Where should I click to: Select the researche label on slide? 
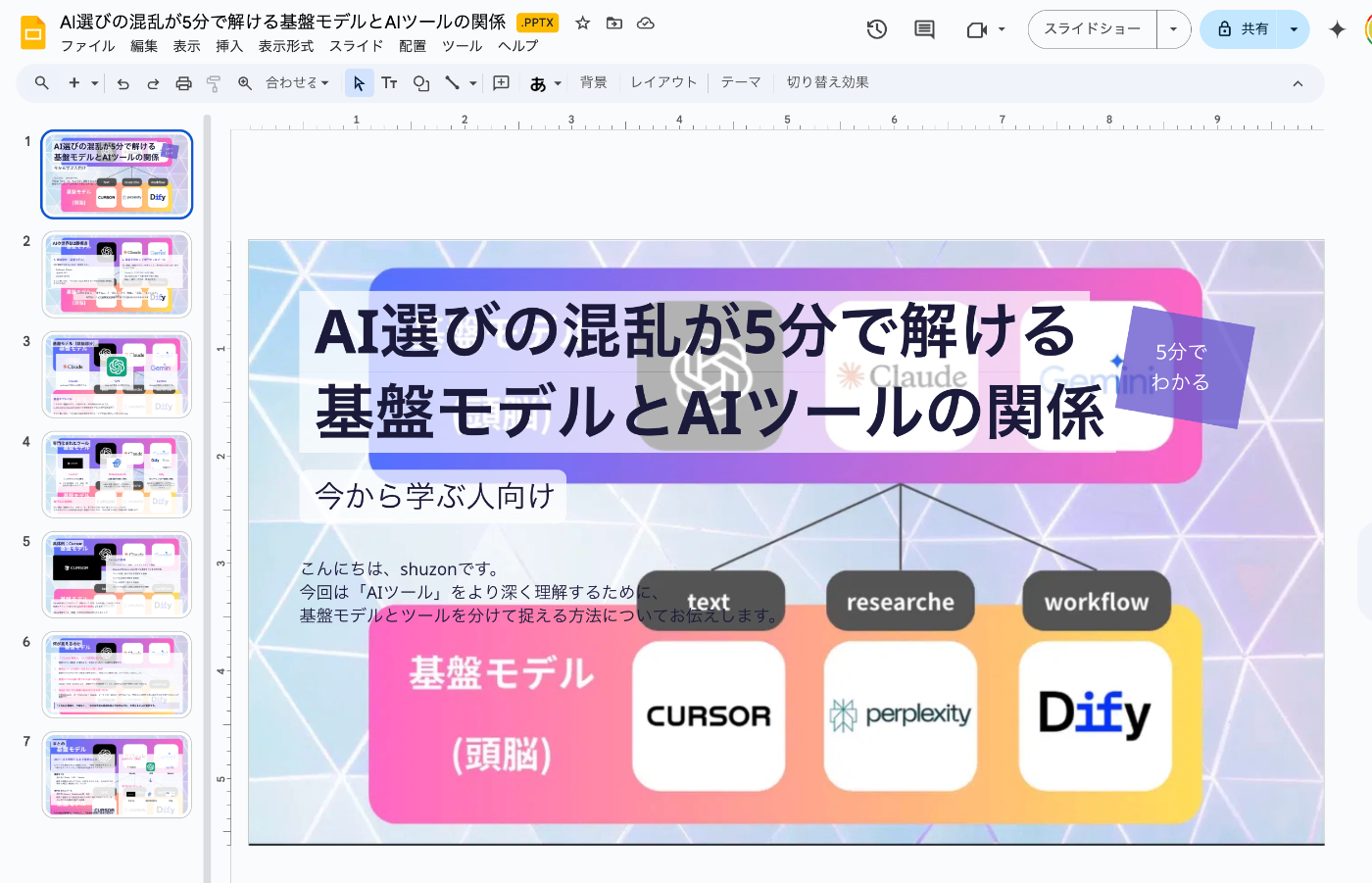coord(901,602)
